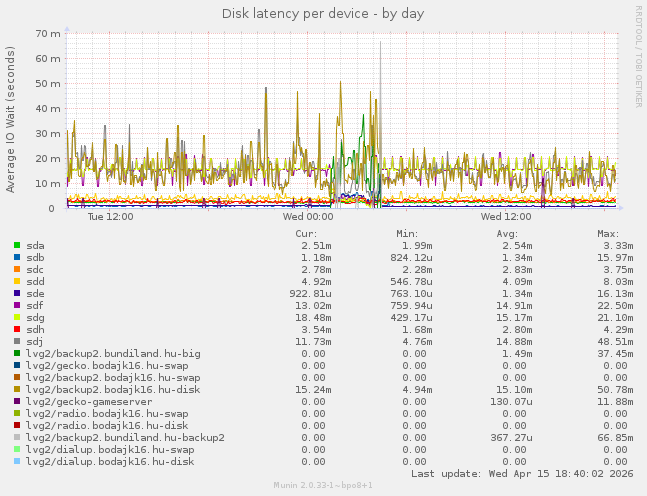Click the Max: column header
647x496 pixels.
pyautogui.click(x=608, y=234)
